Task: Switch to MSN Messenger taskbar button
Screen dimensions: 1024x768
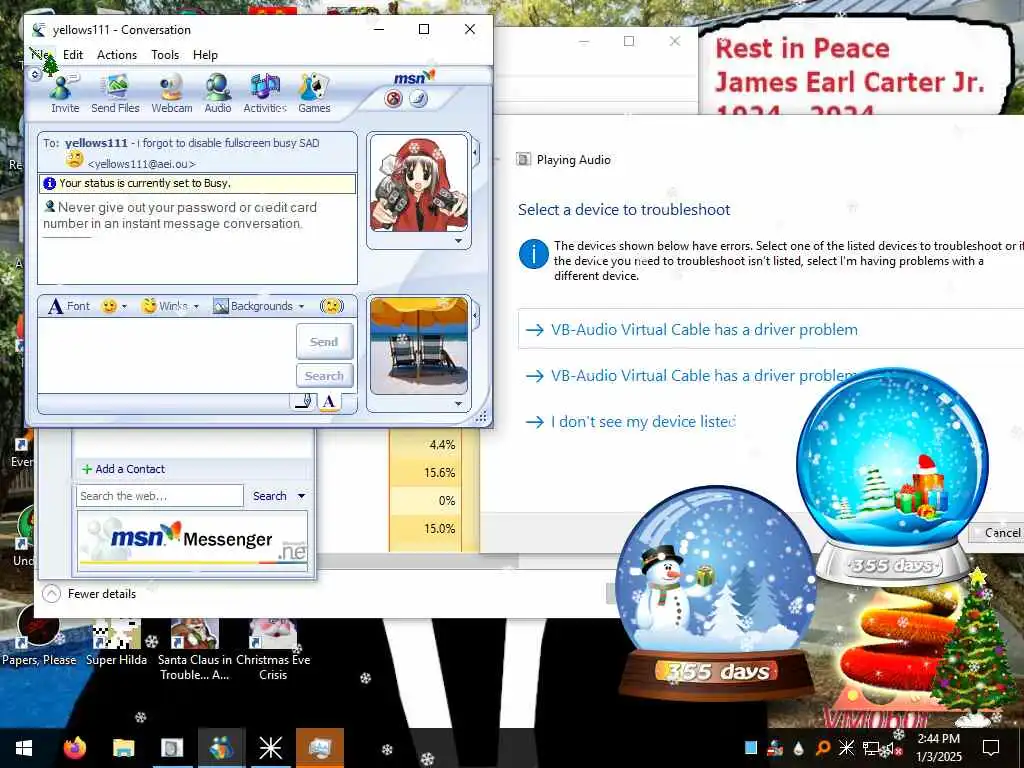Action: [x=221, y=748]
